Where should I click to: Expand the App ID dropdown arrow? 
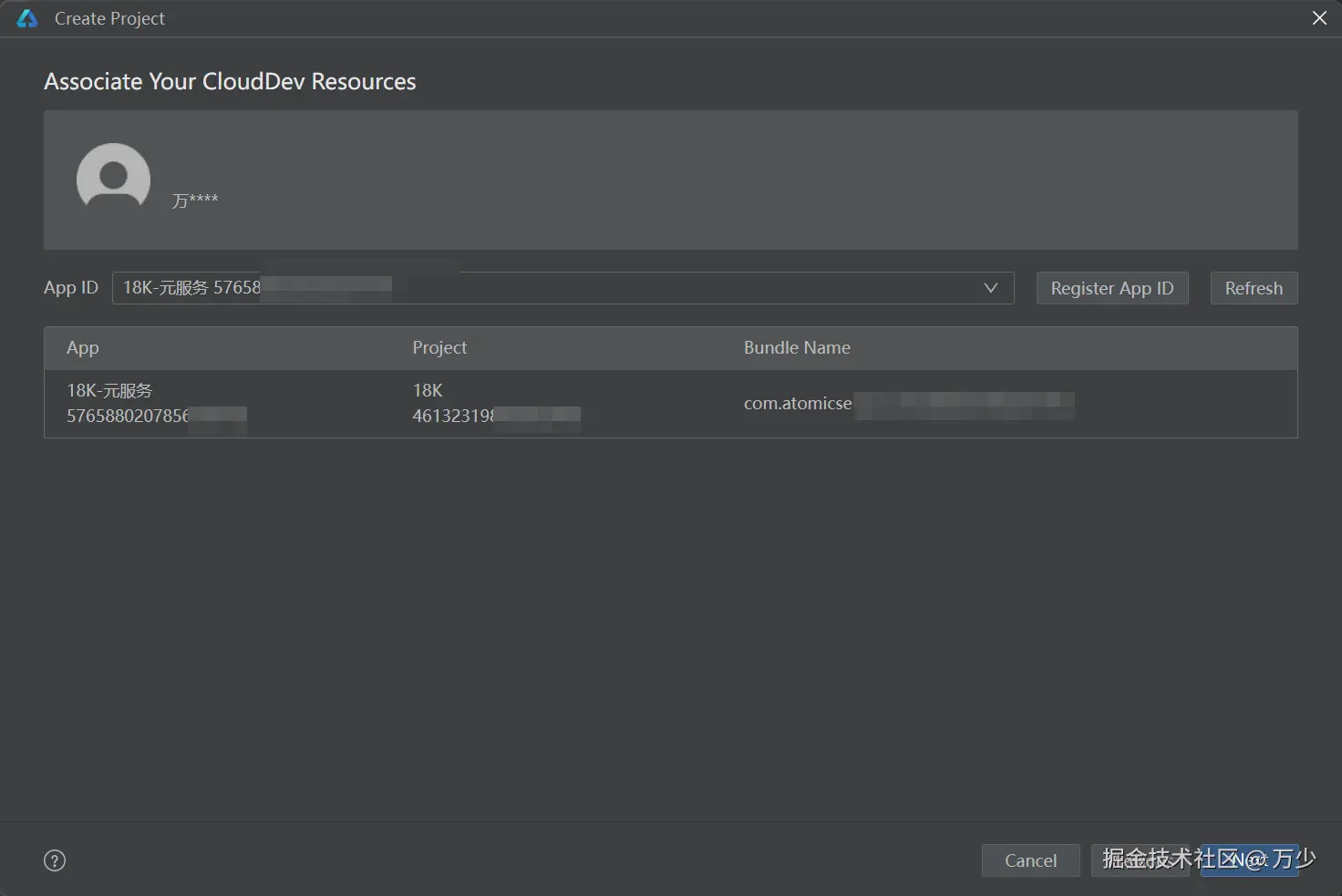point(991,288)
